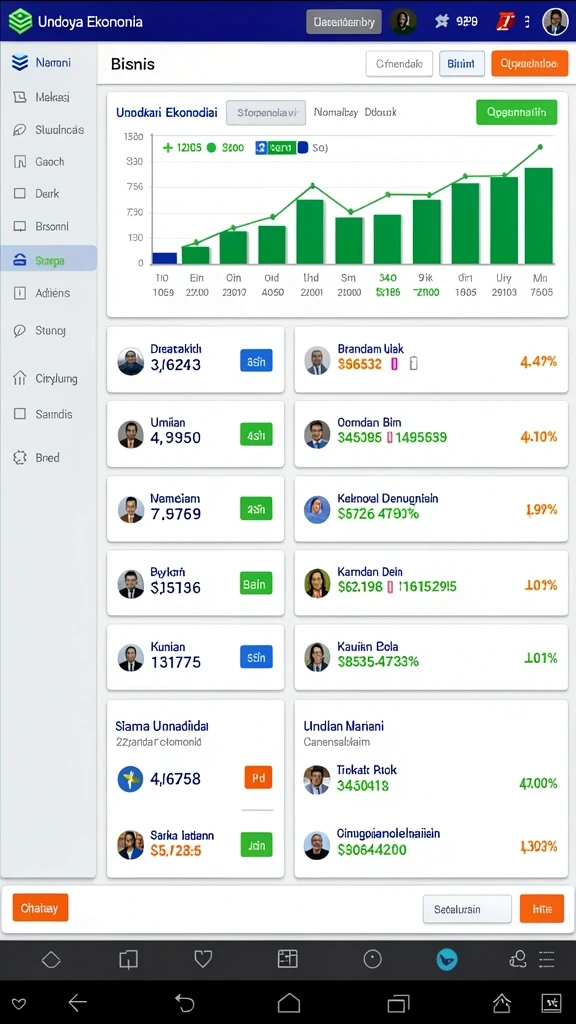Click the green stacked-layers app logo
The image size is (576, 1024).
click(x=20, y=22)
